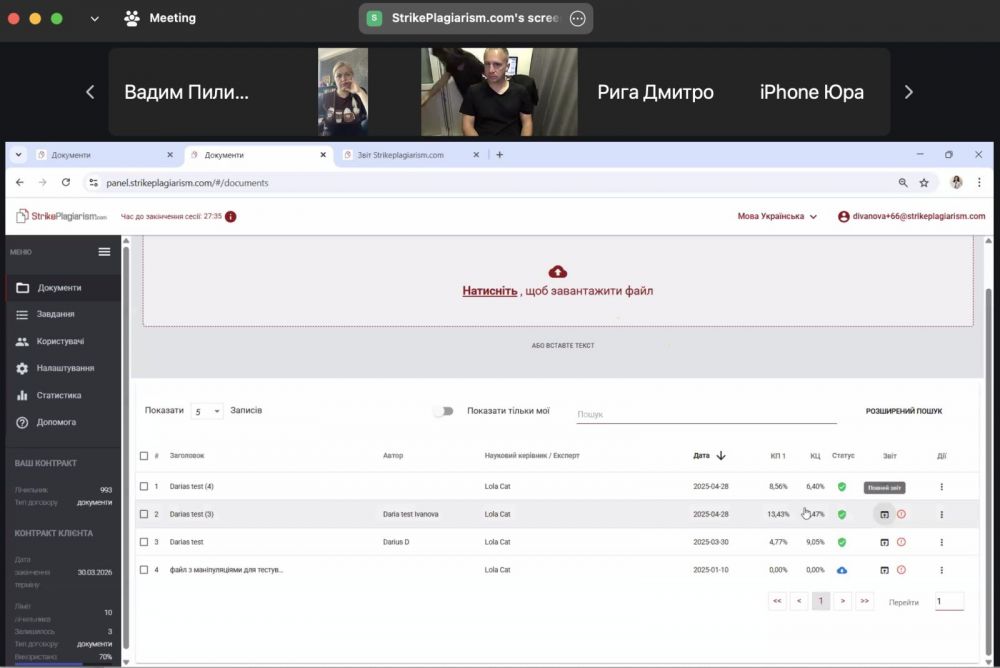Open full report icon for Darias test row 3

click(x=884, y=542)
